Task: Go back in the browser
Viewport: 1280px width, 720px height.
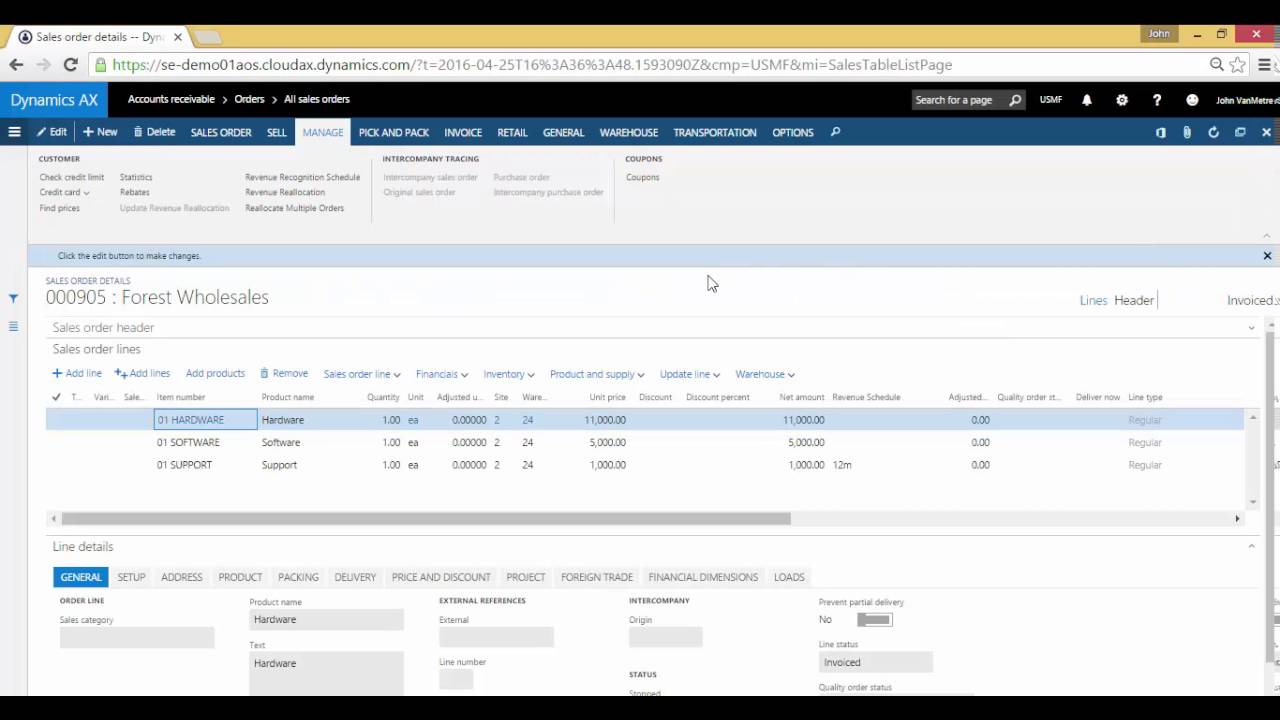Action: tap(16, 64)
